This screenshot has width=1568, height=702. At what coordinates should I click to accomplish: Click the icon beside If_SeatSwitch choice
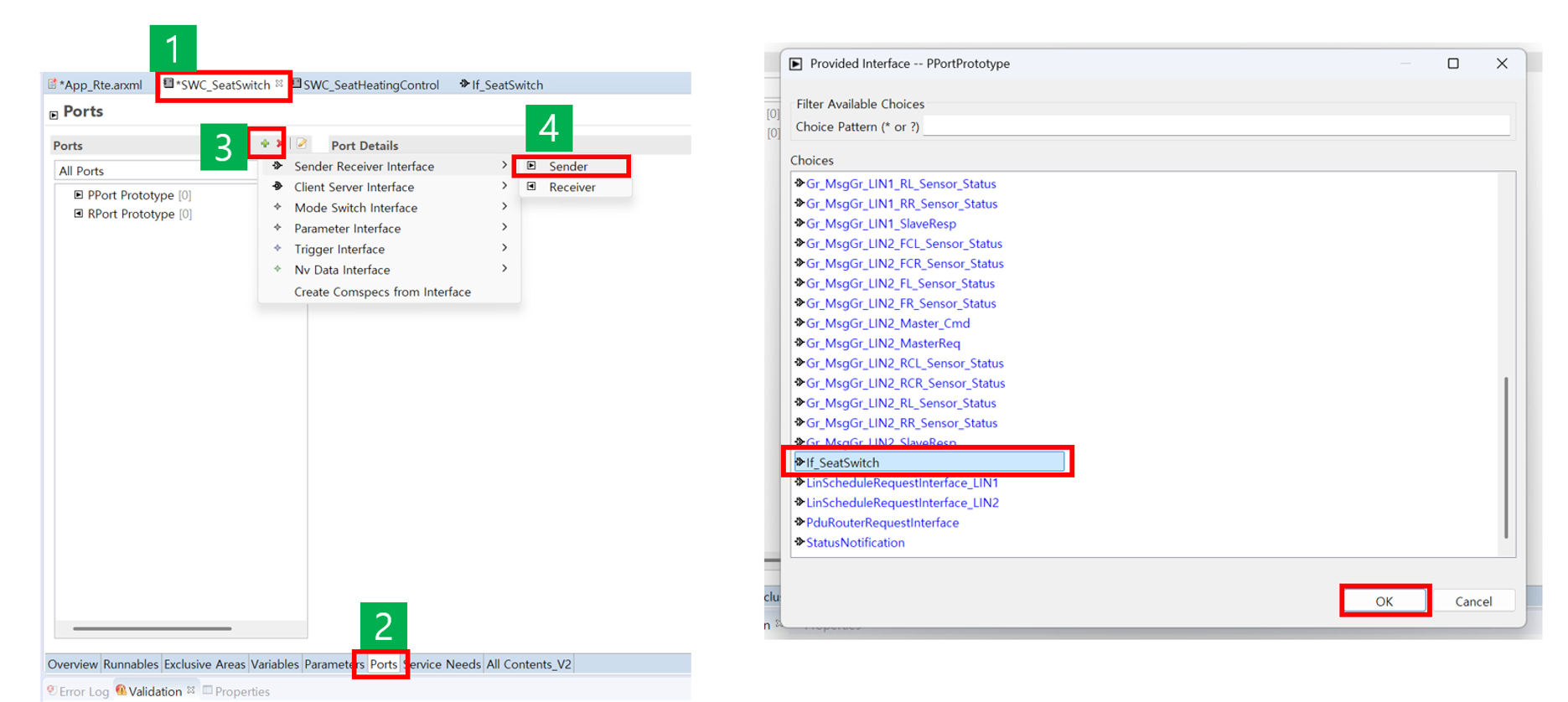[x=800, y=462]
